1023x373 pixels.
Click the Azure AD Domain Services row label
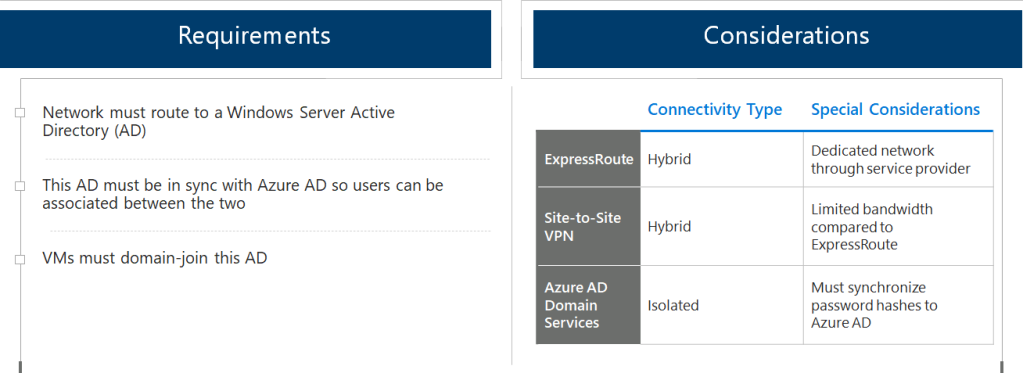point(588,305)
